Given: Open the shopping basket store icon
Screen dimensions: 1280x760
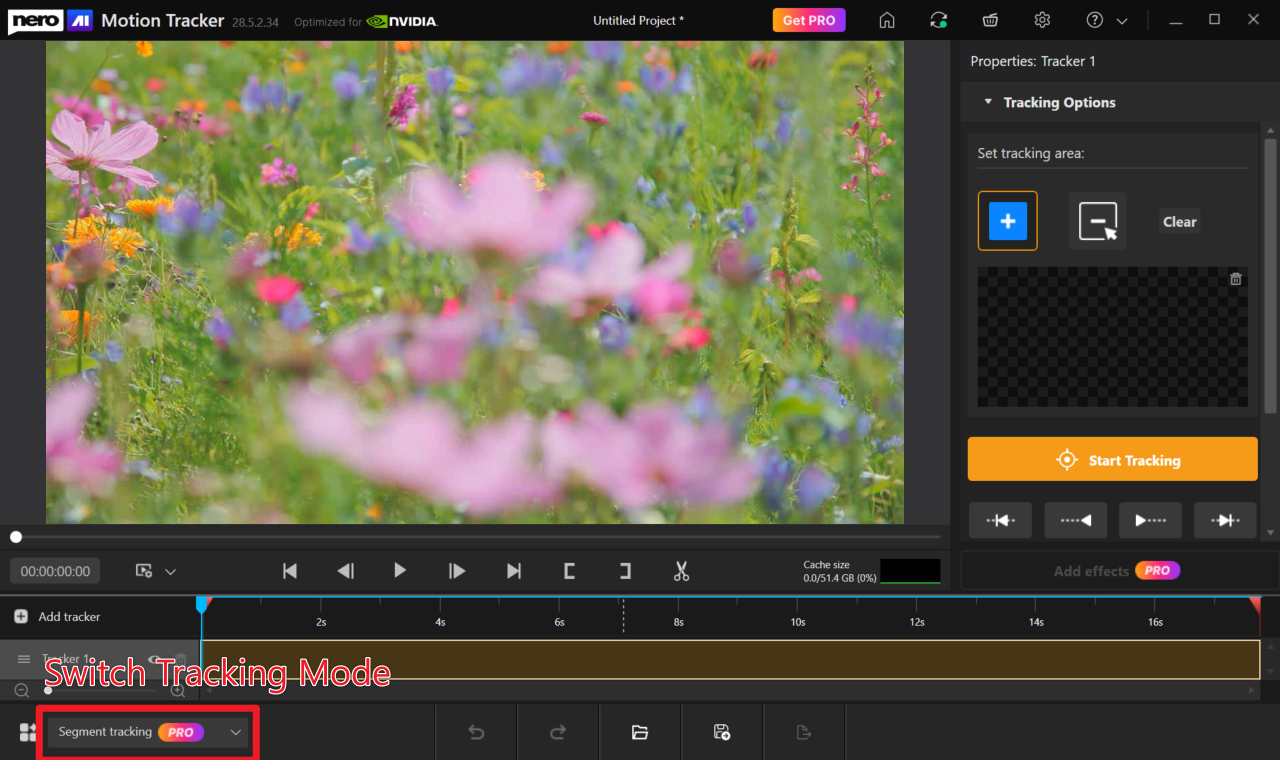Looking at the screenshot, I should [x=990, y=20].
